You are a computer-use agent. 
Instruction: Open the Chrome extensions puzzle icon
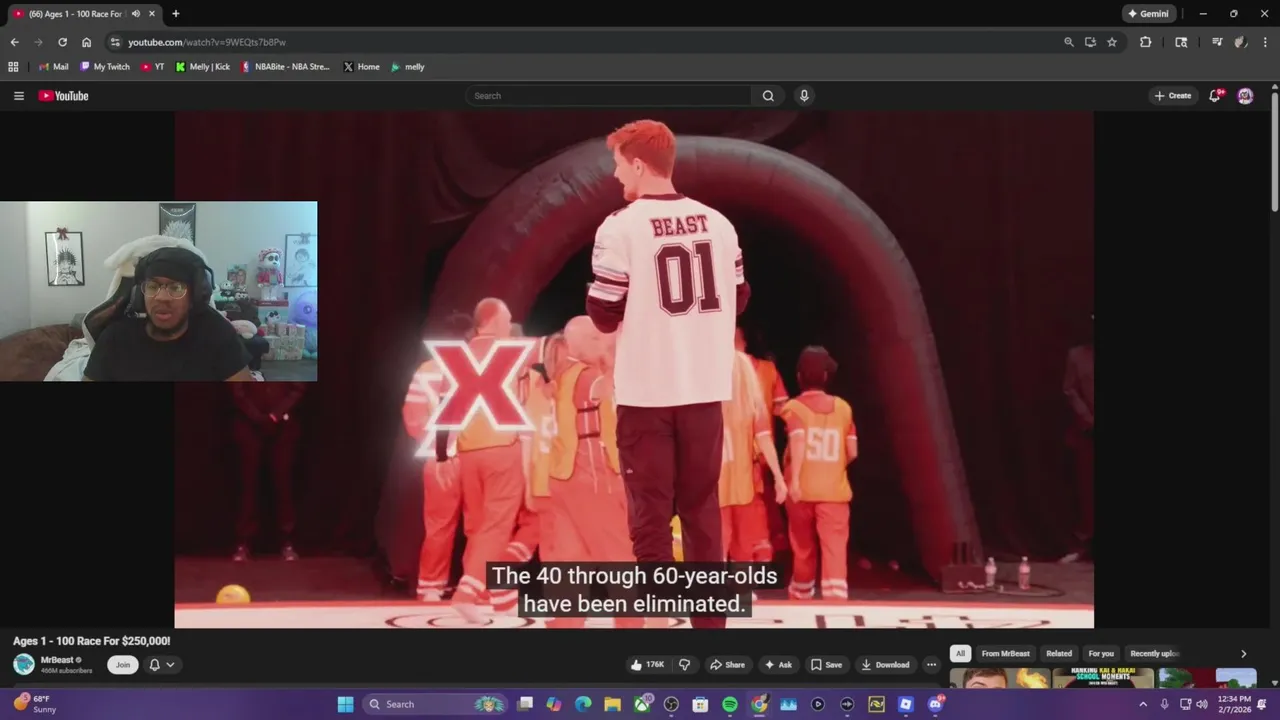click(x=1146, y=42)
